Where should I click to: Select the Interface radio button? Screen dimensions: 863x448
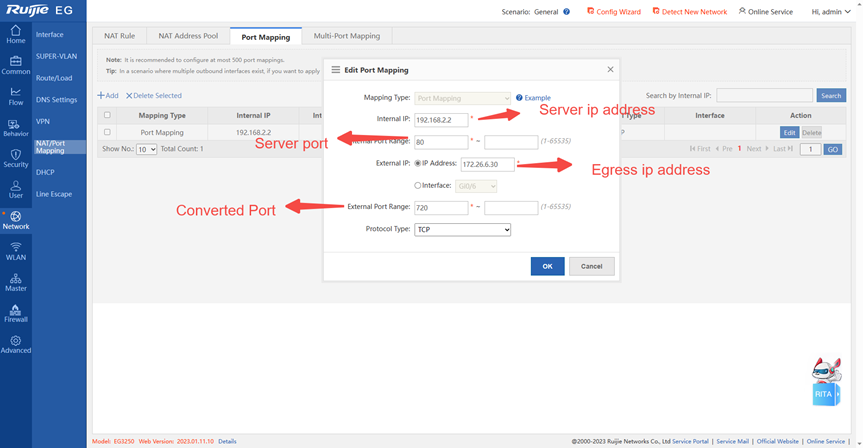418,186
